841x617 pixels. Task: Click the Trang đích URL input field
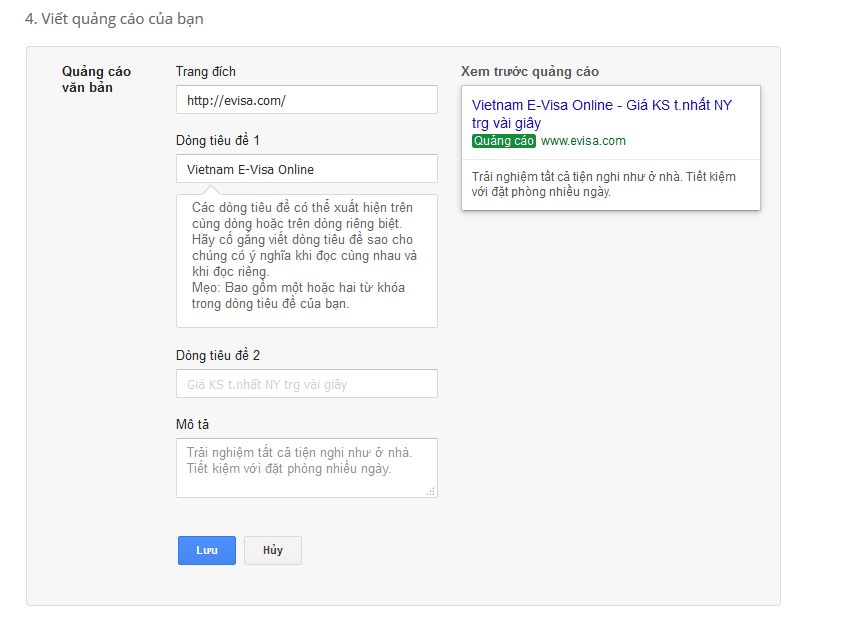coord(307,100)
